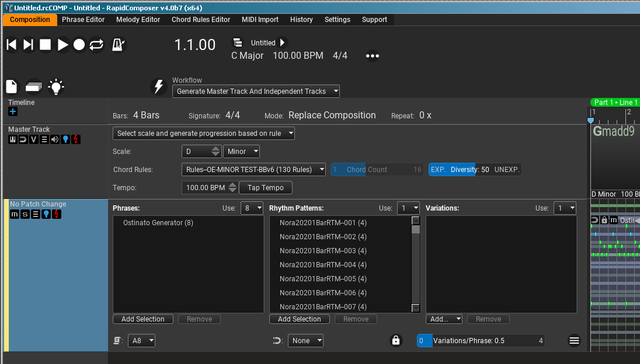Open Rhythm Patterns Use count dropdown
Screen dimensions: 640x364
[409, 208]
